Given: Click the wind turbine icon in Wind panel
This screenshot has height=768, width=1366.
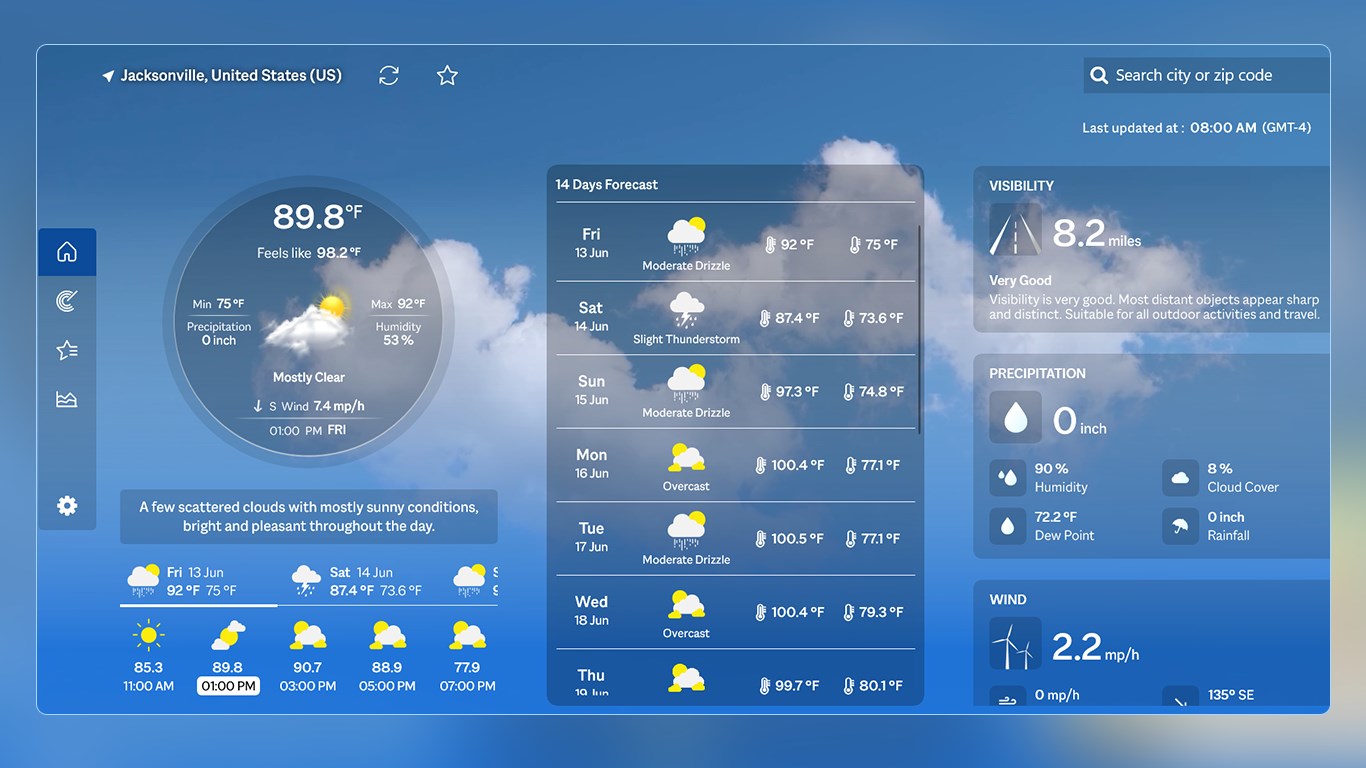Looking at the screenshot, I should coord(1015,645).
